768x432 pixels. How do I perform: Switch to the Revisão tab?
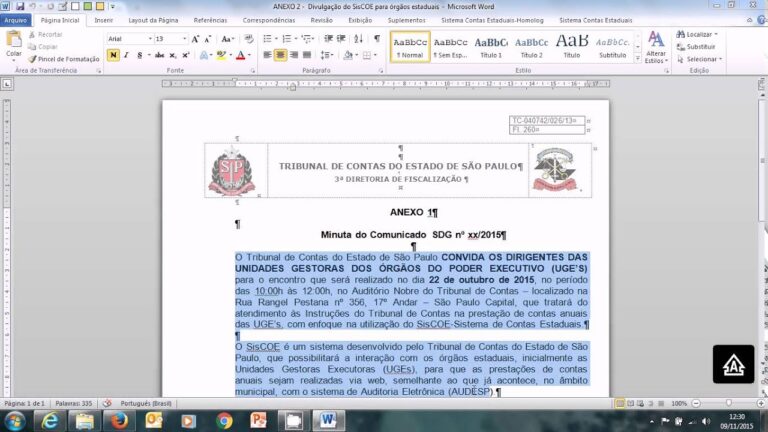coord(321,20)
